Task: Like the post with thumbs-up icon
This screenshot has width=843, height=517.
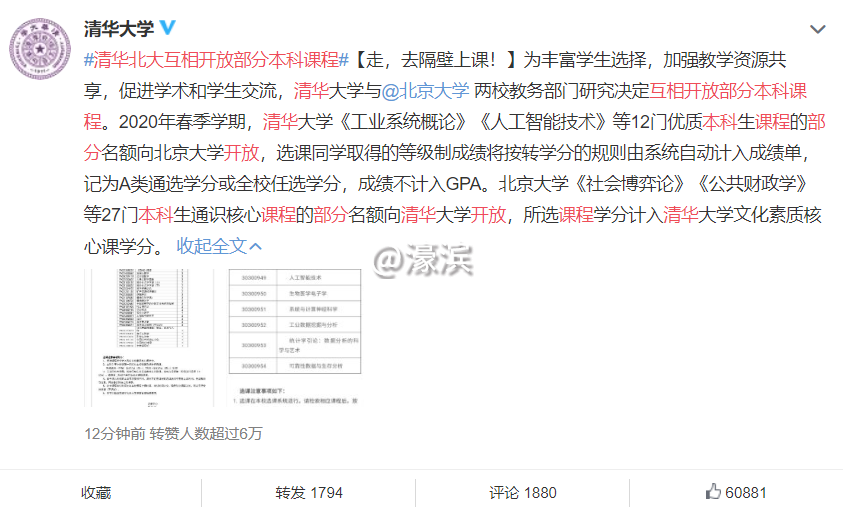Action: click(713, 492)
